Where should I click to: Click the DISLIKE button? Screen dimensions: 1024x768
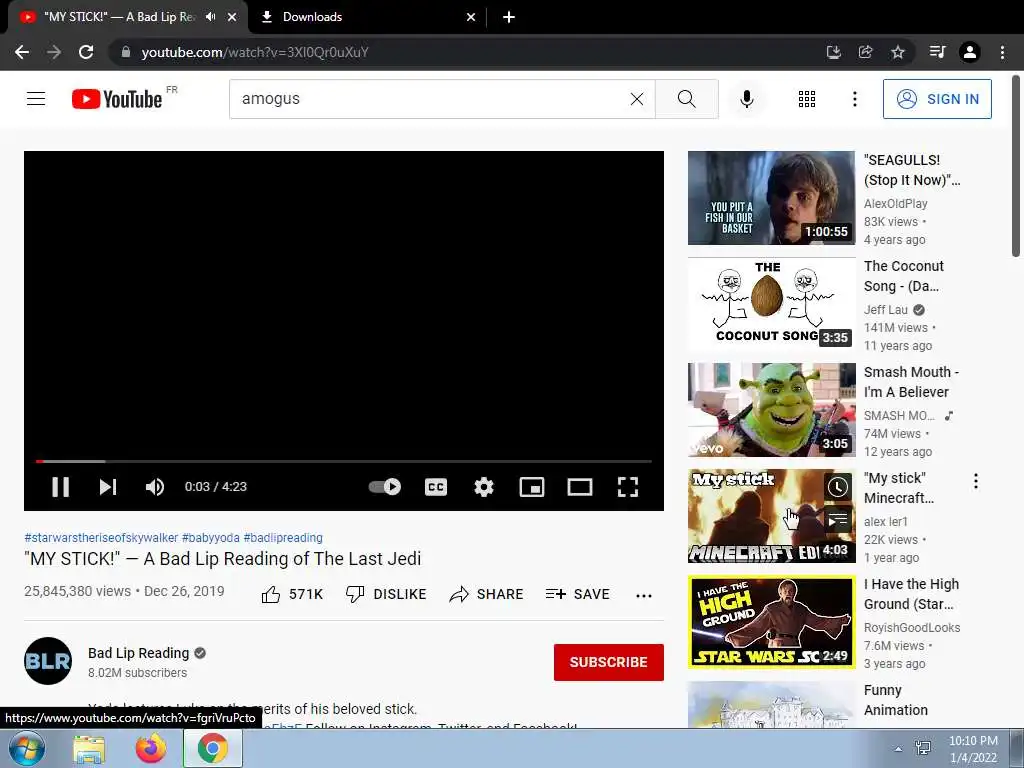click(386, 594)
